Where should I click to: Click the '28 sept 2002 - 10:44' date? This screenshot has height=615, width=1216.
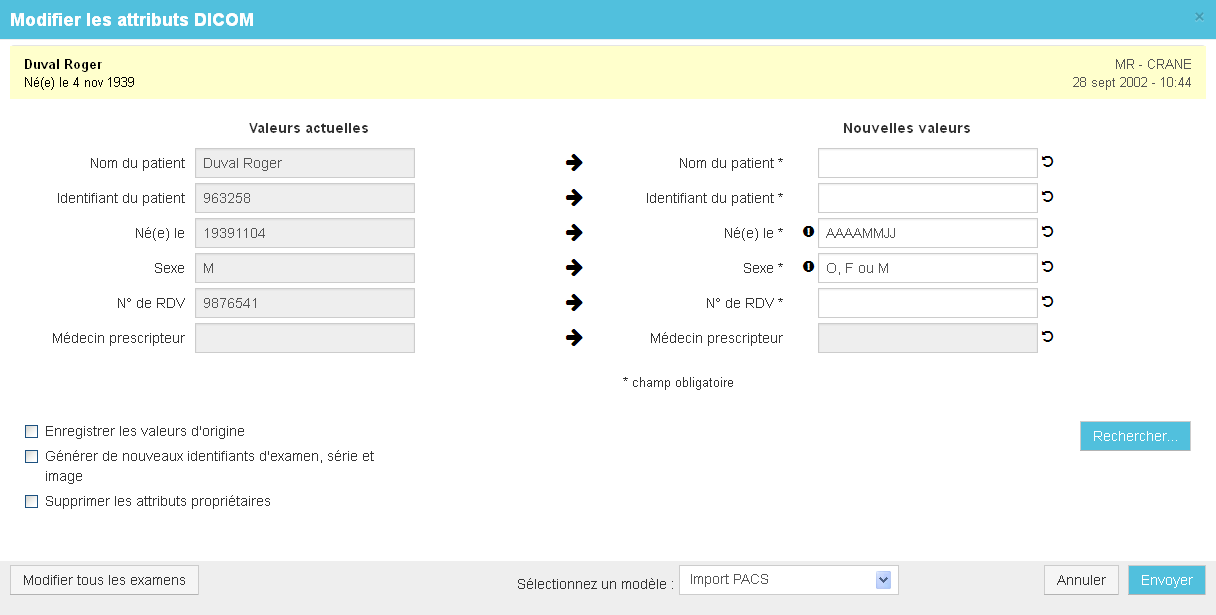click(x=1131, y=83)
